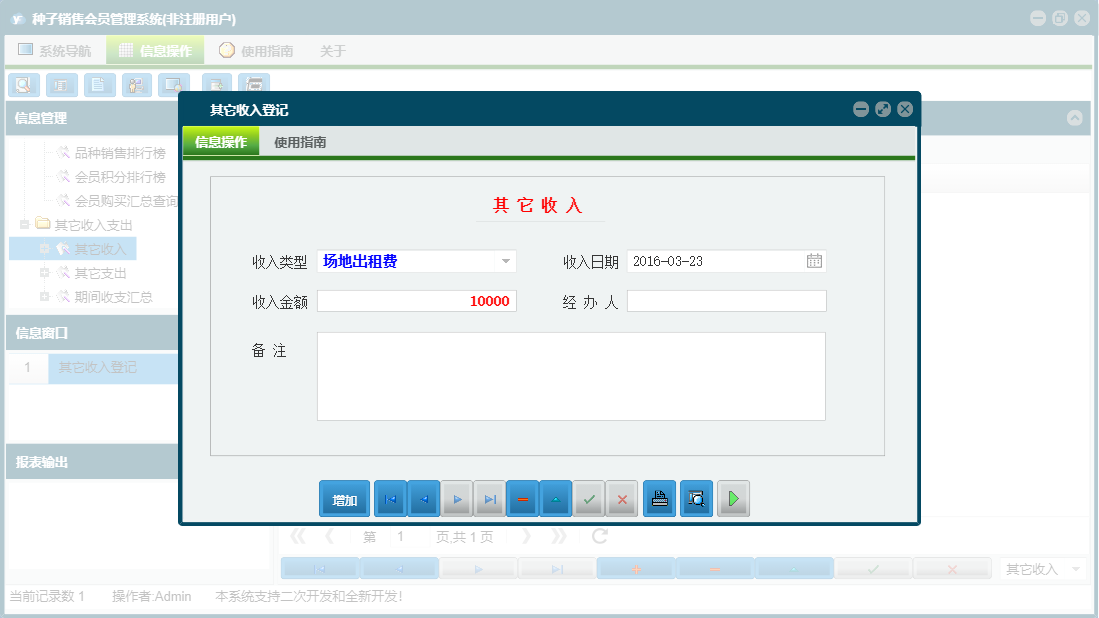Select the record search icon in top toolbar
Viewport: 1099px width, 618px height.
[23, 85]
